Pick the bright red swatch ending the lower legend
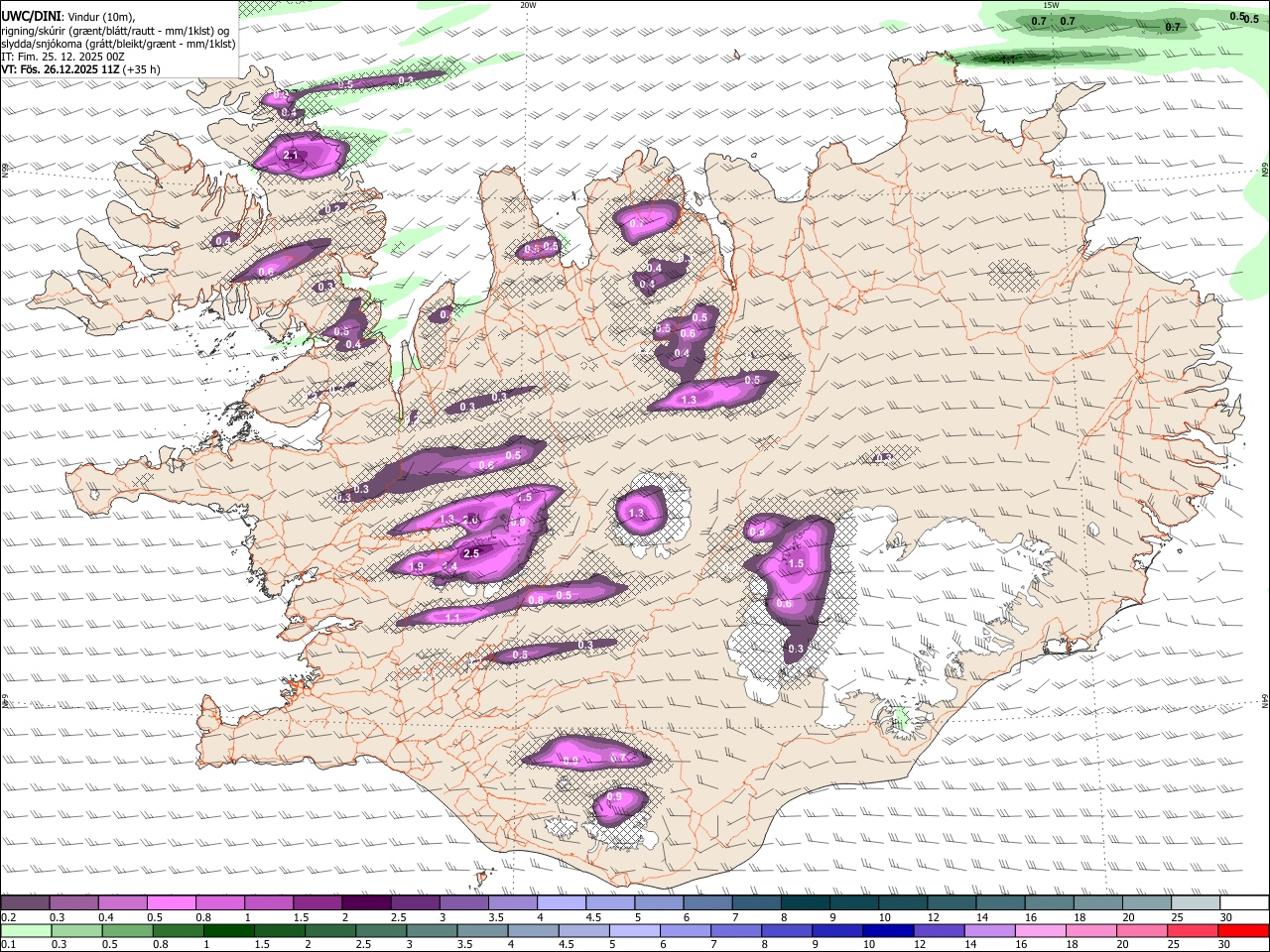This screenshot has height=952, width=1270. pos(1243,931)
